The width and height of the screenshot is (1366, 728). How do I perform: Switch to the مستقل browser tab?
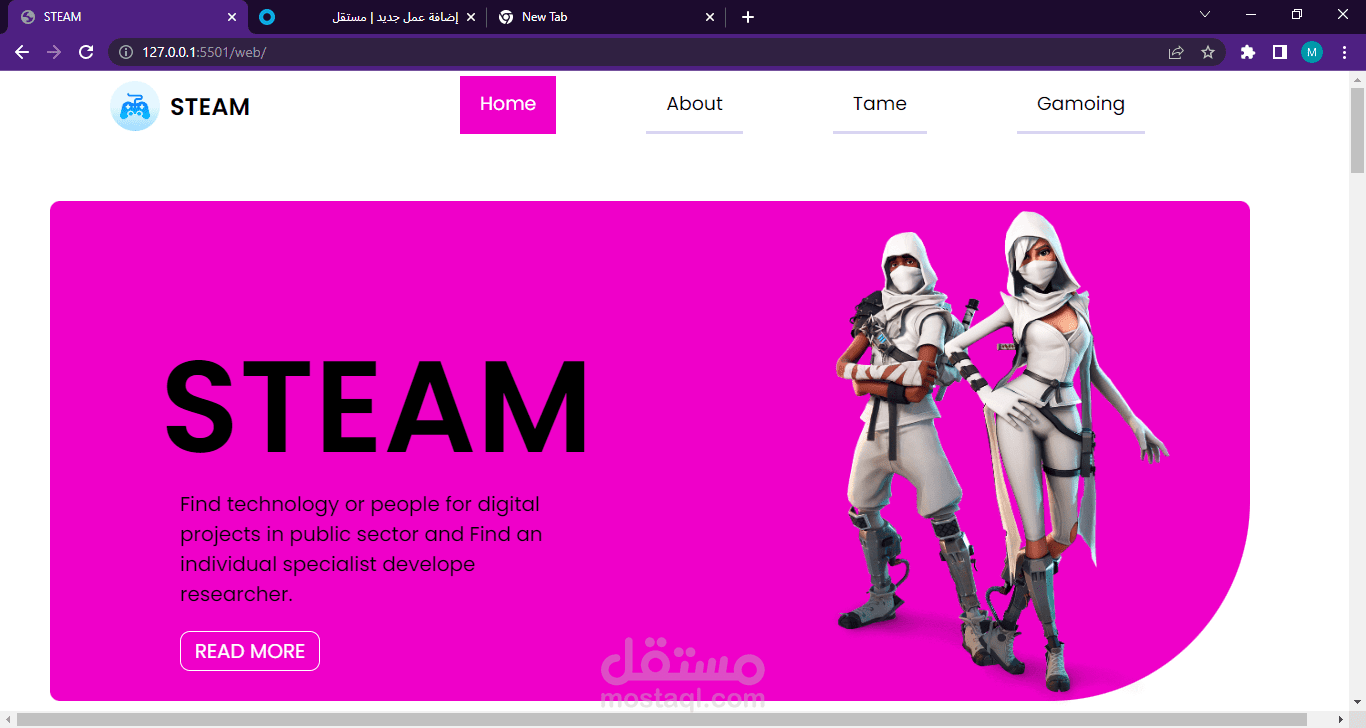coord(368,17)
